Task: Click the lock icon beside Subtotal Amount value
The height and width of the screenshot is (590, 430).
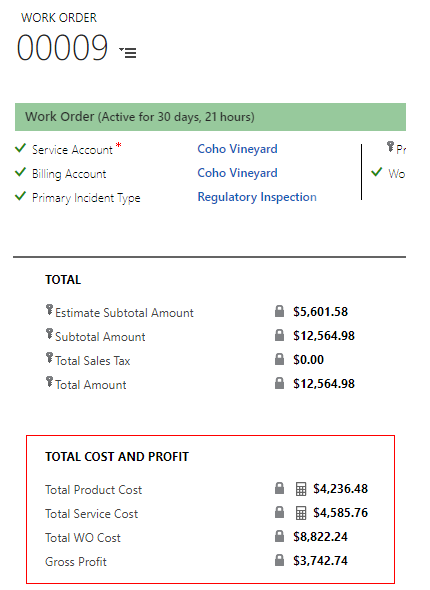Action: (279, 335)
